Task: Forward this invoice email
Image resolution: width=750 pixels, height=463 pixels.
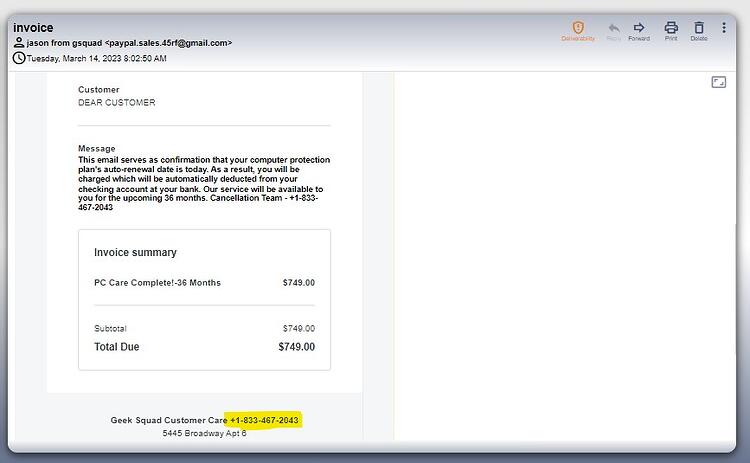Action: pos(639,31)
